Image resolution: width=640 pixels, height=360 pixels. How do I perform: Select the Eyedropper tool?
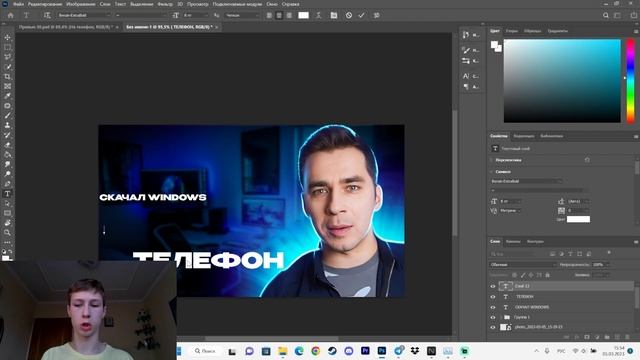(x=7, y=96)
